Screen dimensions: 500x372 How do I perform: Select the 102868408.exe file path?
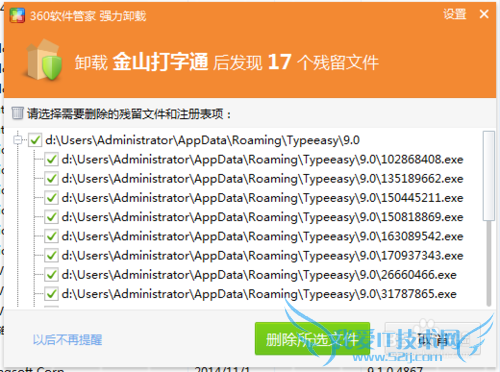[262, 160]
